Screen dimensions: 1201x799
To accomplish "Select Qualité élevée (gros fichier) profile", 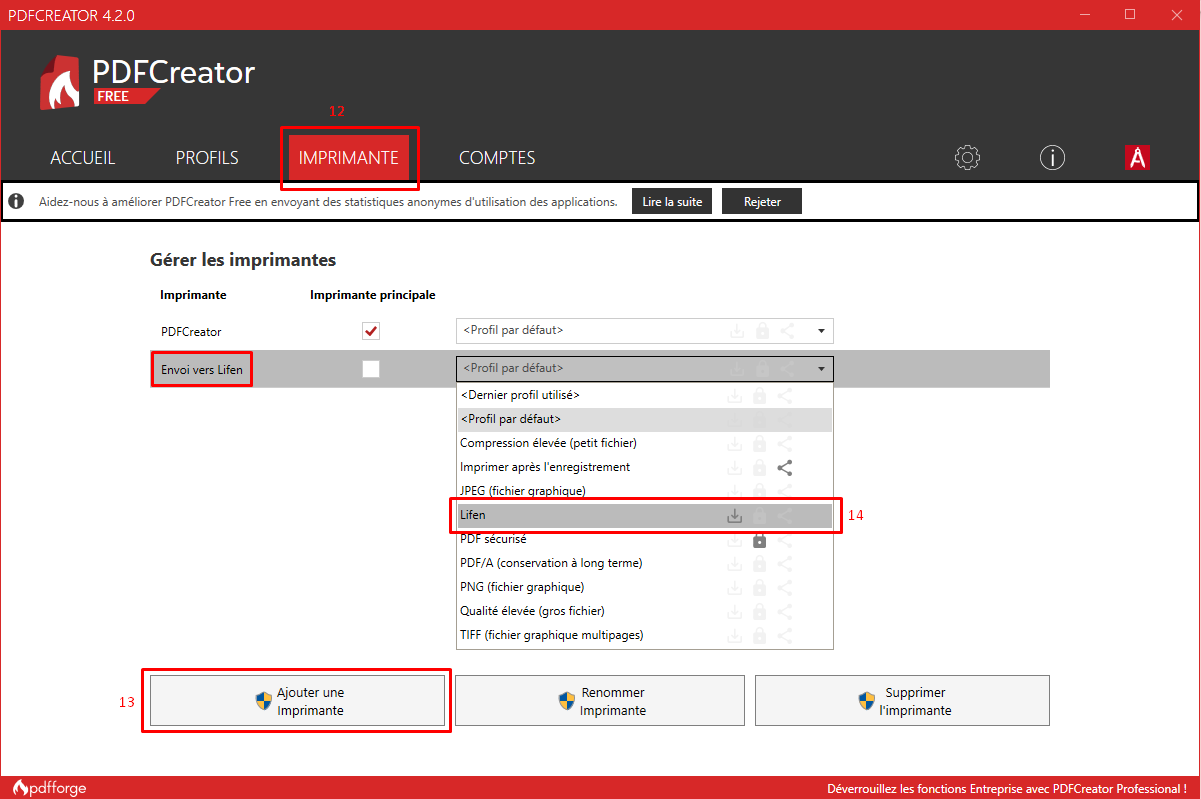I will [x=645, y=611].
